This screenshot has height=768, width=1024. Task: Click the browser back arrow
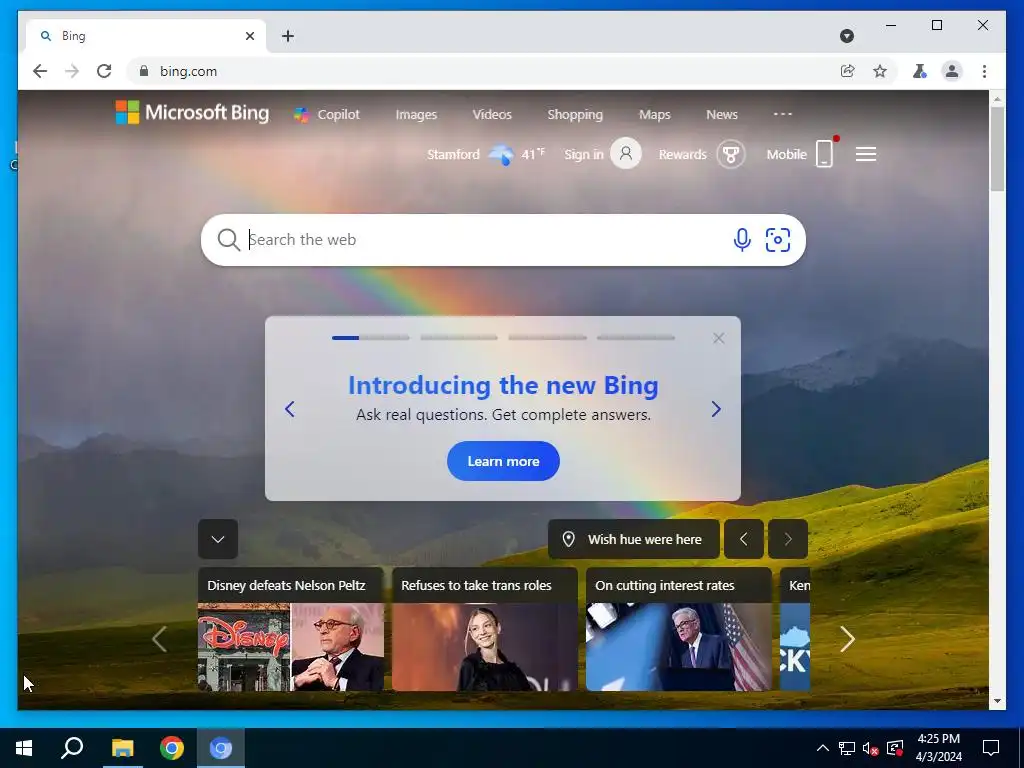click(x=40, y=71)
